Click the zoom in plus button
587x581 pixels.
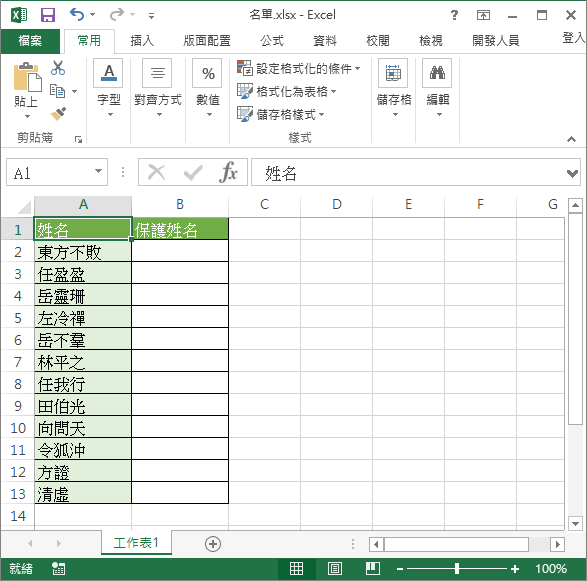point(515,569)
